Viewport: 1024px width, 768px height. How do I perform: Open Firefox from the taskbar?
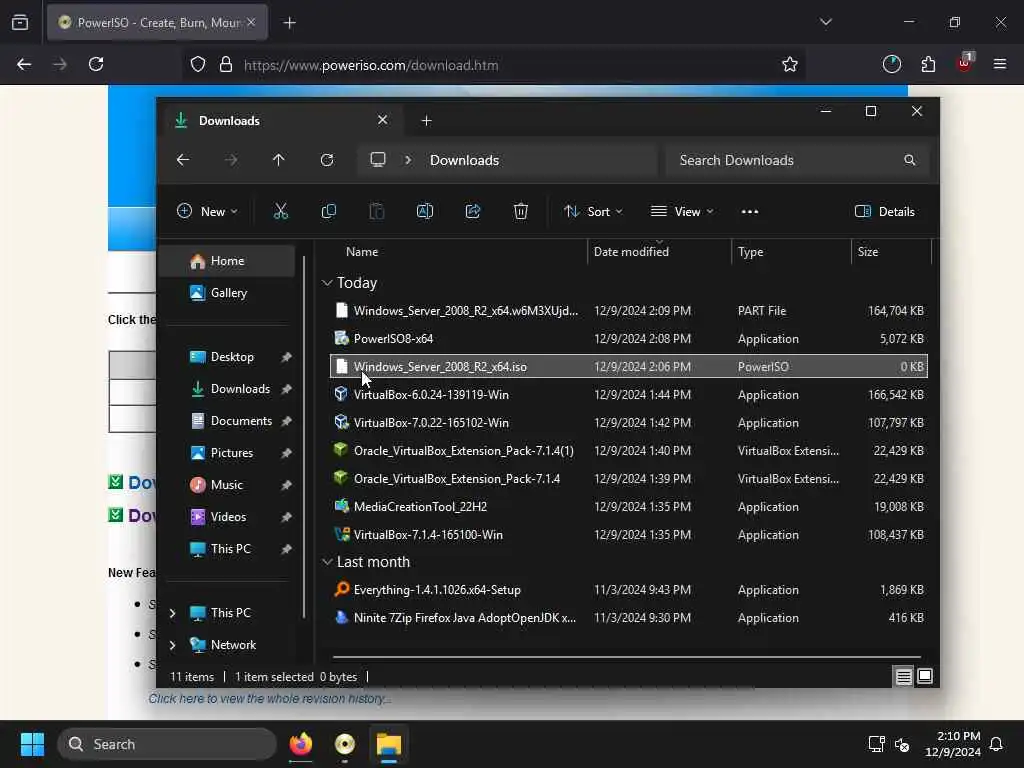coord(300,744)
